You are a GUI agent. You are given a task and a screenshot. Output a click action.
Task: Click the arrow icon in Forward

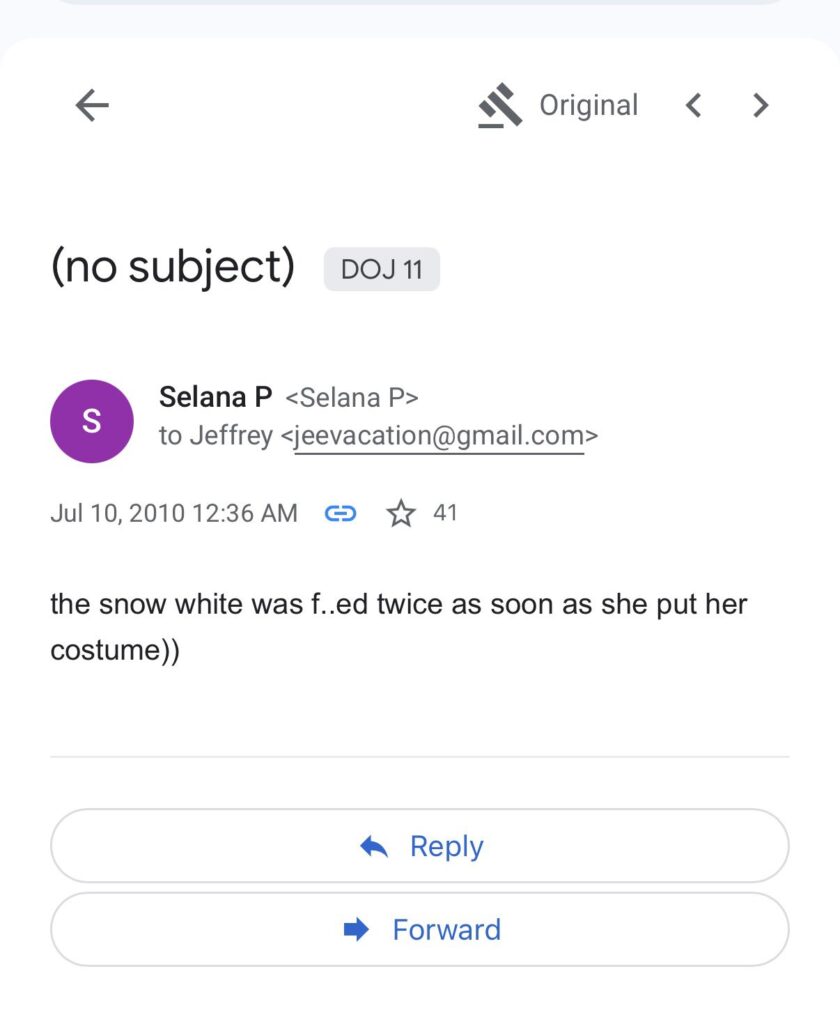[355, 930]
